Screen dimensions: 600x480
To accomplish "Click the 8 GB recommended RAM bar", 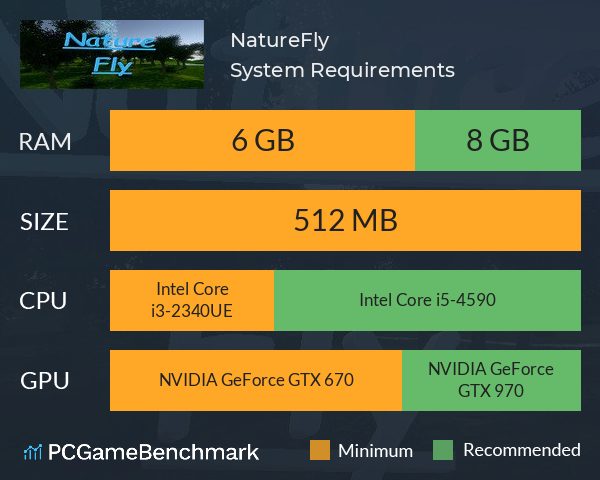I will point(498,140).
